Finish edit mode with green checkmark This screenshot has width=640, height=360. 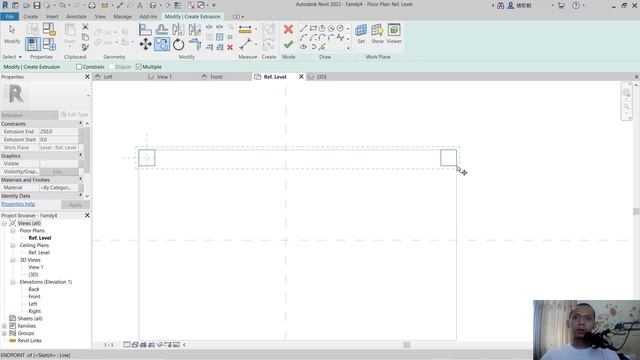coord(288,44)
